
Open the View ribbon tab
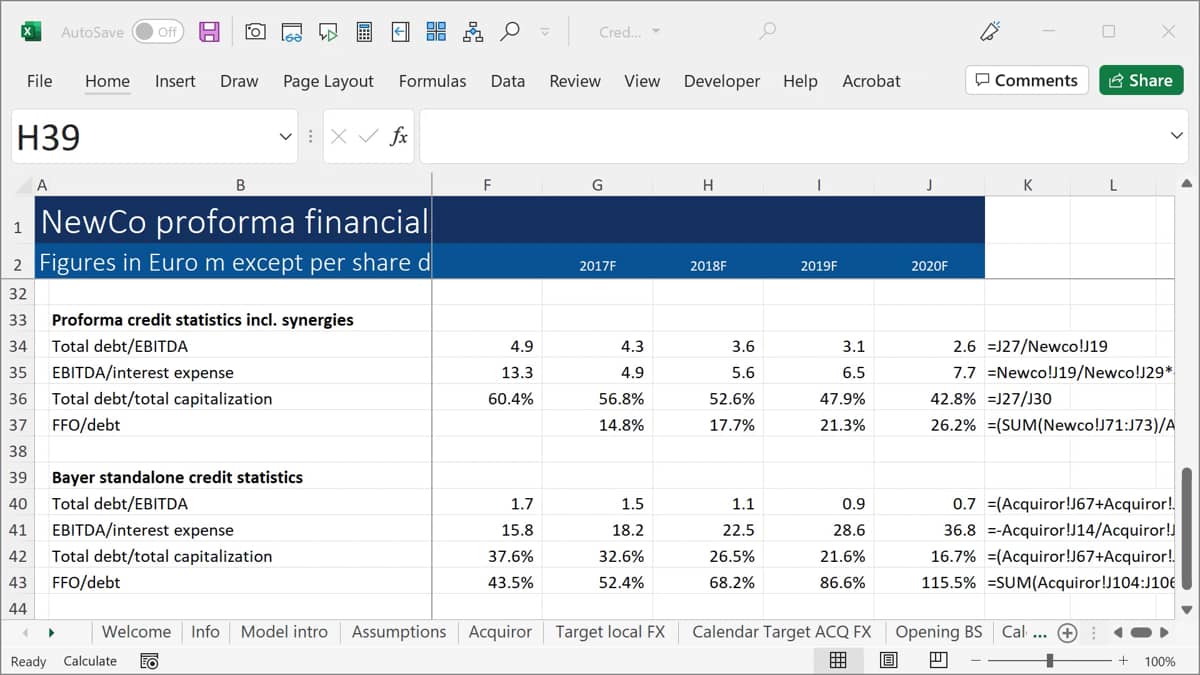click(x=642, y=81)
